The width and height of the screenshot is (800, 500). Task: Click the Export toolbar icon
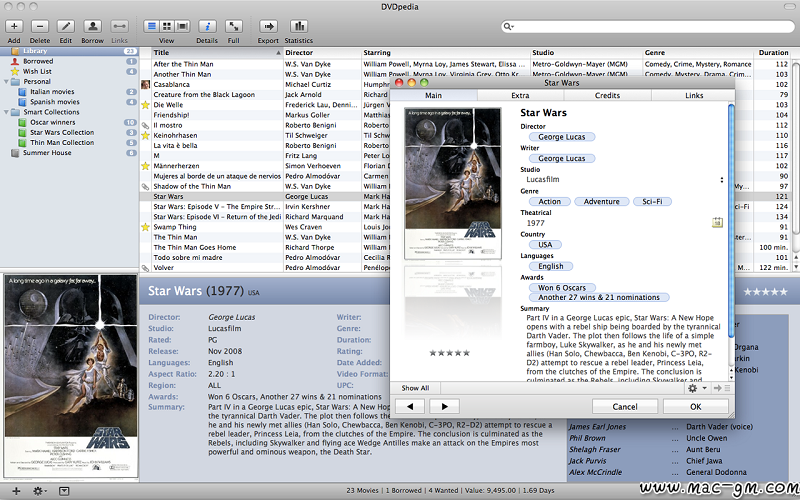pyautogui.click(x=268, y=26)
